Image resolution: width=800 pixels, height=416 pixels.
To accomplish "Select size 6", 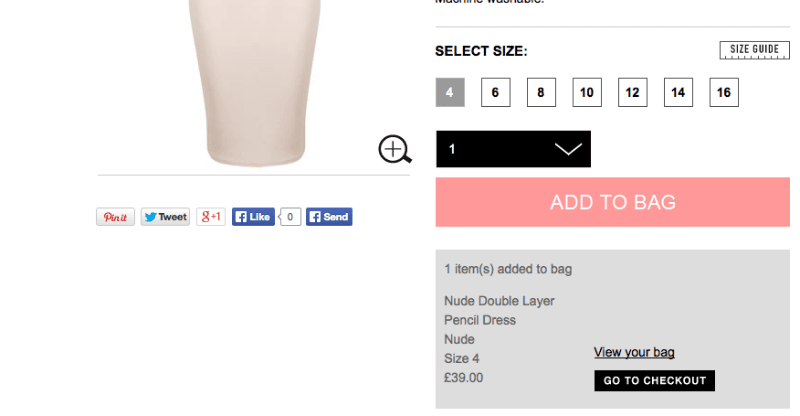I will tap(495, 93).
